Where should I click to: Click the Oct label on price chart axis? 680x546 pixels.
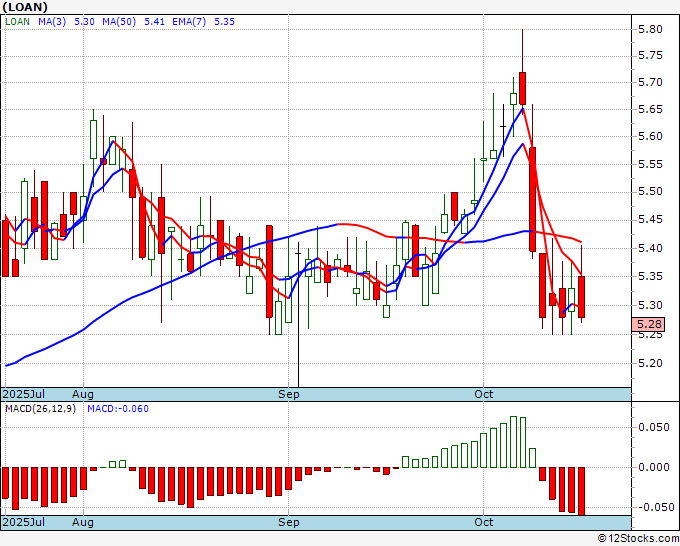pyautogui.click(x=484, y=394)
